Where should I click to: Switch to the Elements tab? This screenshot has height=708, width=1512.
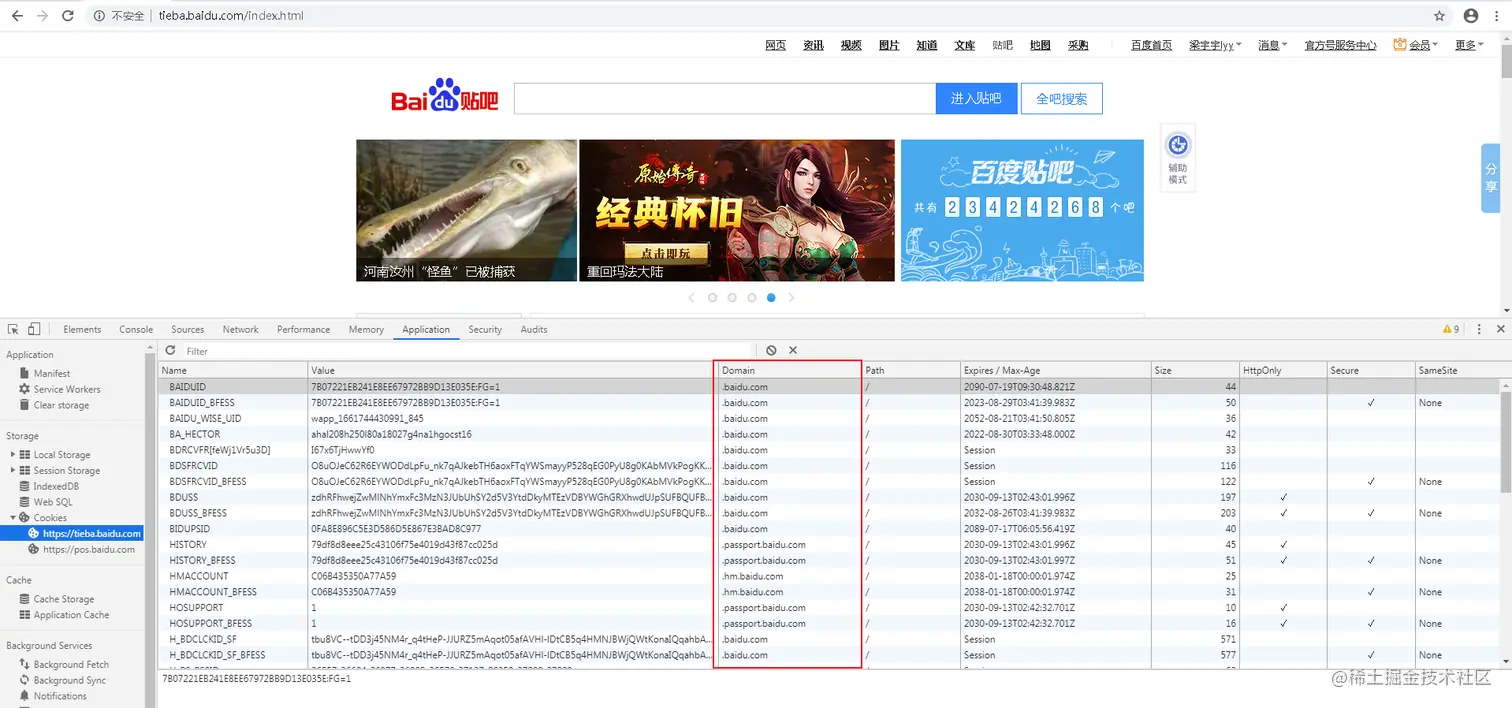point(82,329)
